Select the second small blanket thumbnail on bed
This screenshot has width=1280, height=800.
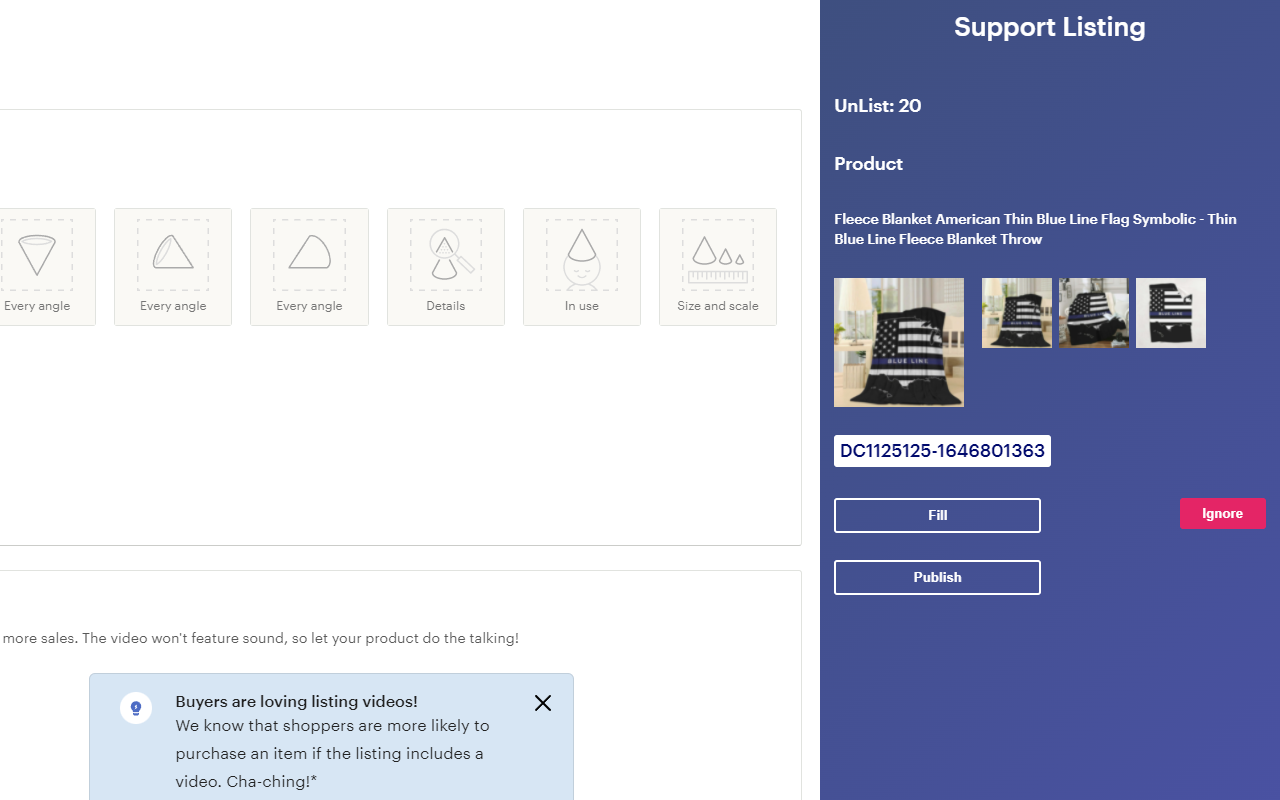pyautogui.click(x=1094, y=313)
